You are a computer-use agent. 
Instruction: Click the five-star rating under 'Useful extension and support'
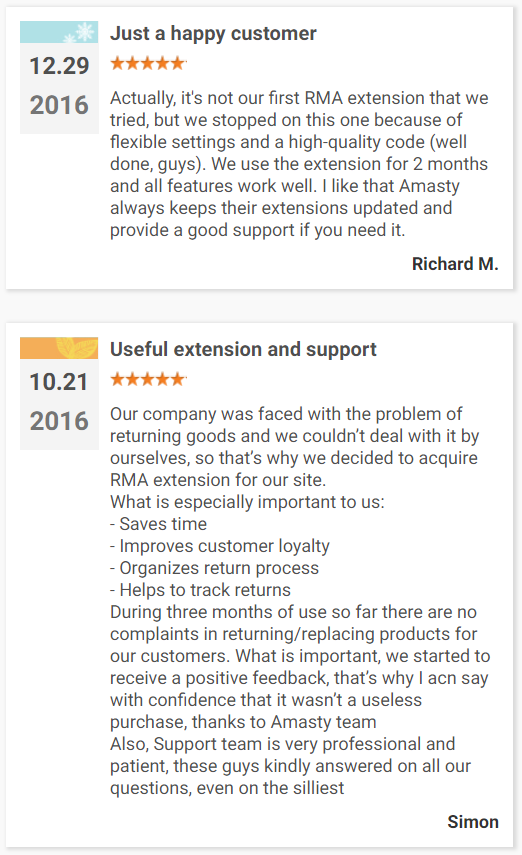(148, 379)
